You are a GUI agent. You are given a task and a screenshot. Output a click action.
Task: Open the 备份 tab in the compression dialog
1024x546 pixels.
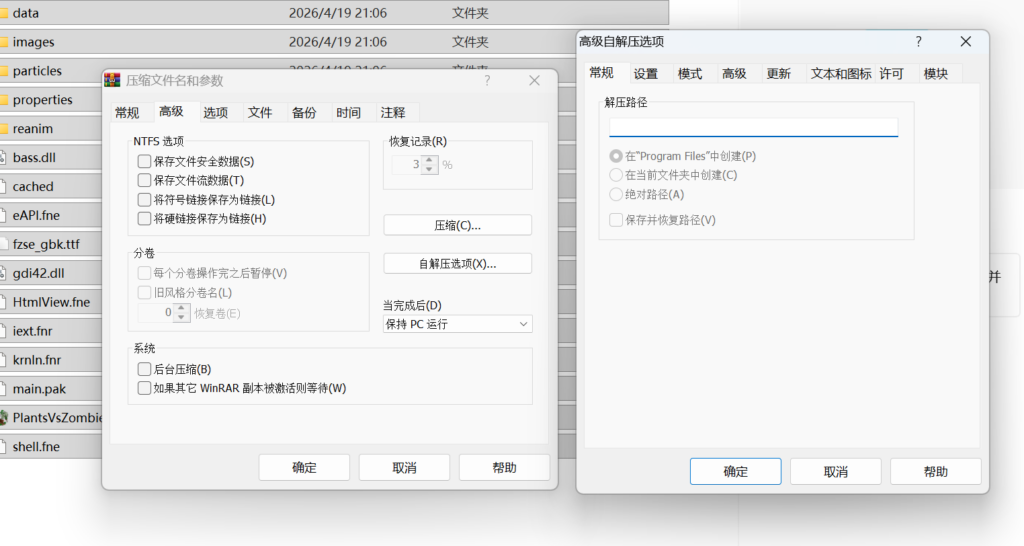304,113
